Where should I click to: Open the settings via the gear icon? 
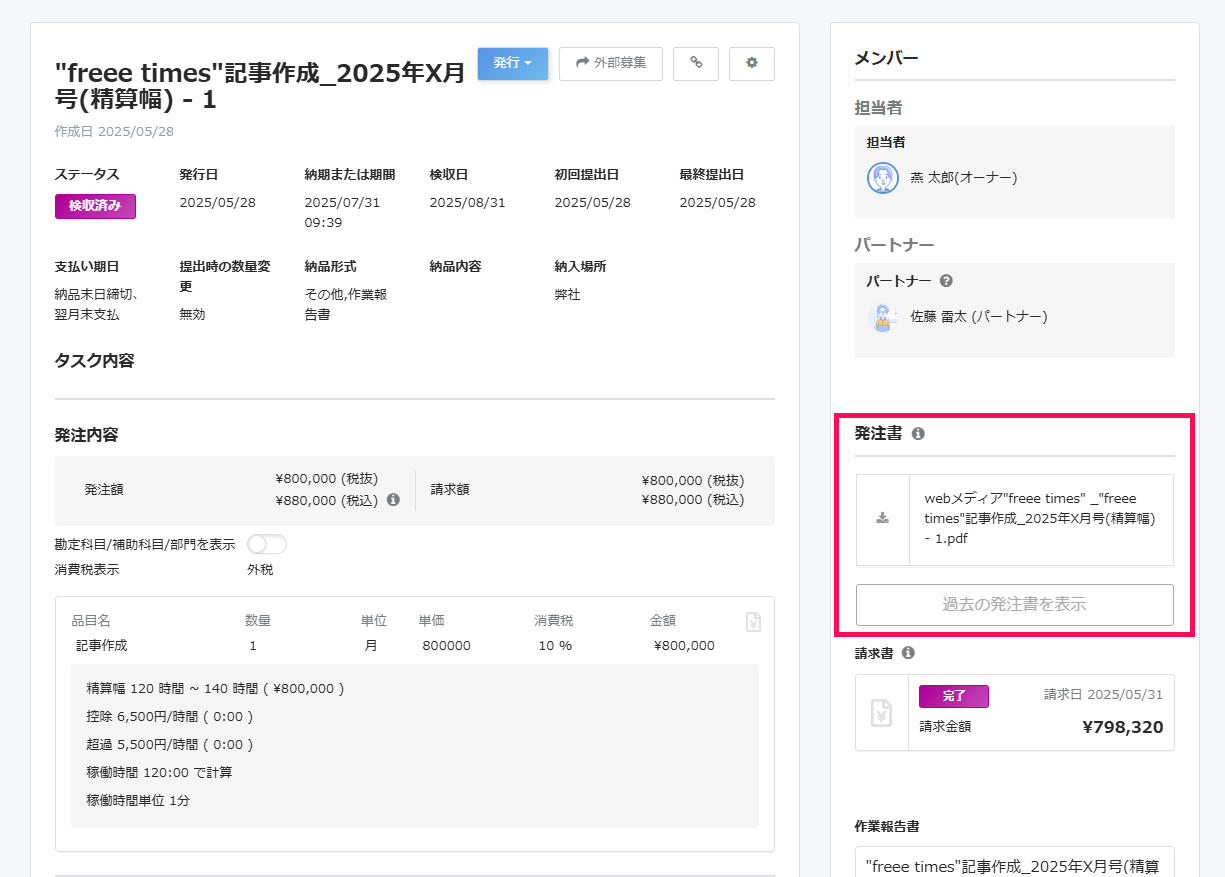point(751,63)
